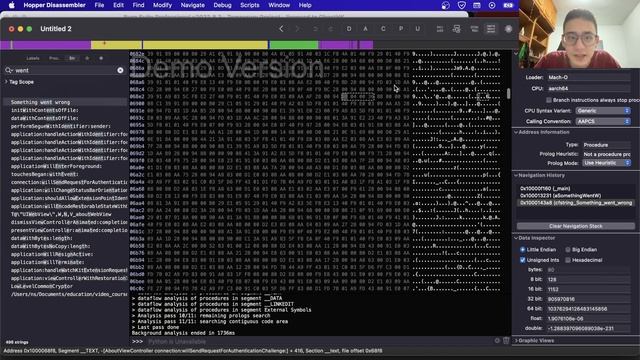Open the File menu
This screenshot has height=360, width=640.
point(99,5)
